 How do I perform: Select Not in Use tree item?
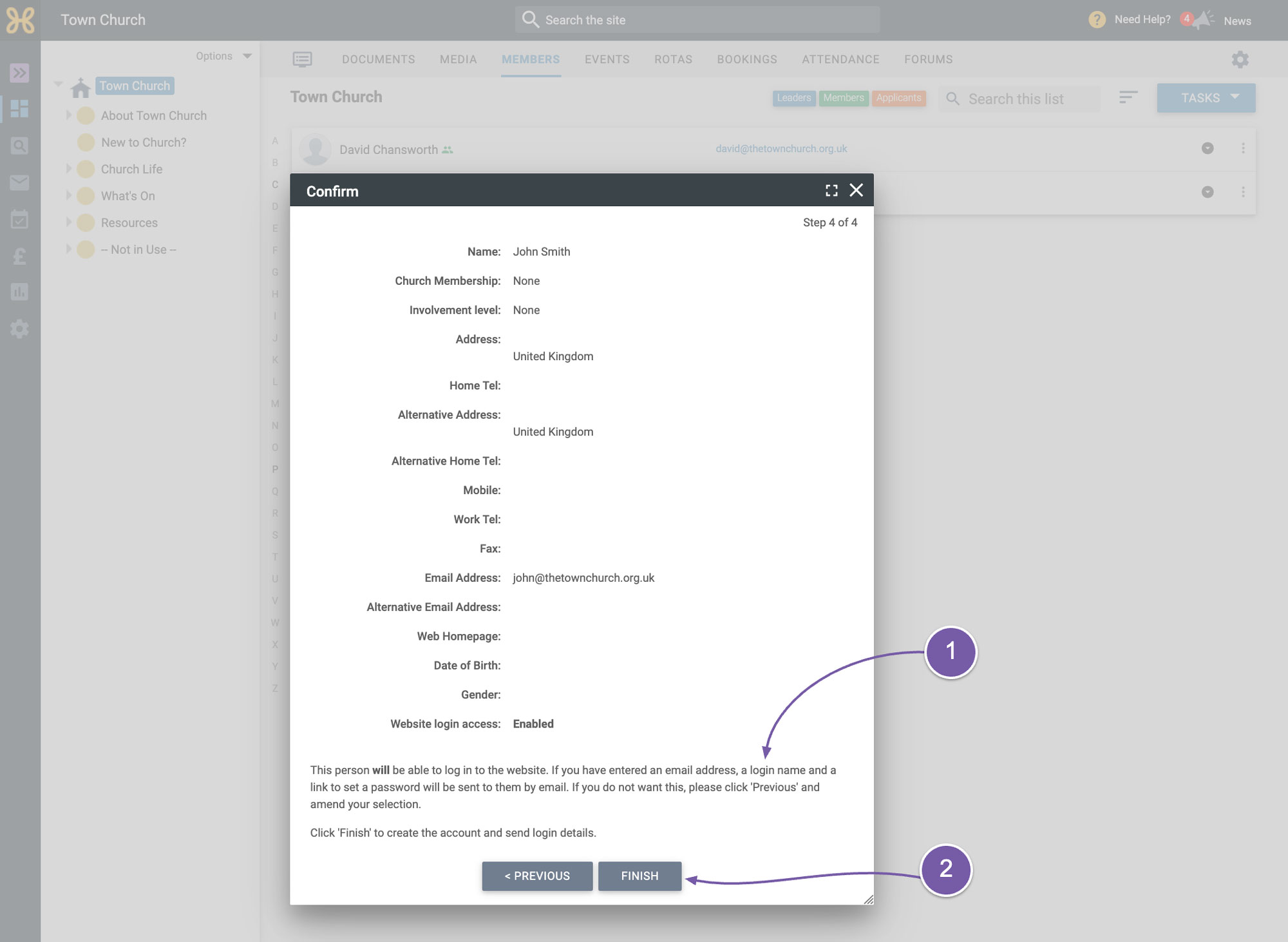[x=138, y=249]
